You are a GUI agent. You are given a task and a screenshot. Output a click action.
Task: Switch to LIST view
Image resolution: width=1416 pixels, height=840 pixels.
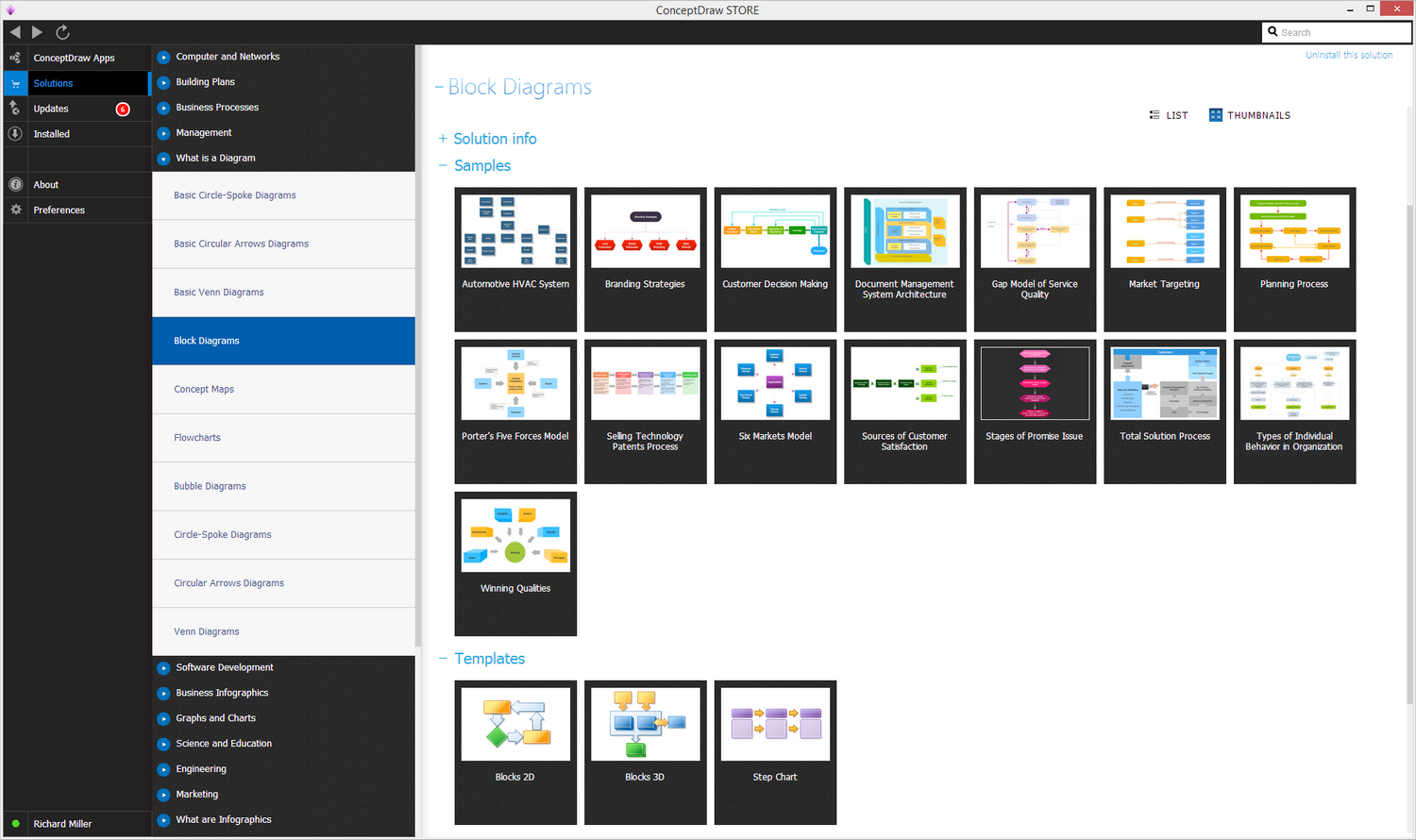(x=1169, y=114)
